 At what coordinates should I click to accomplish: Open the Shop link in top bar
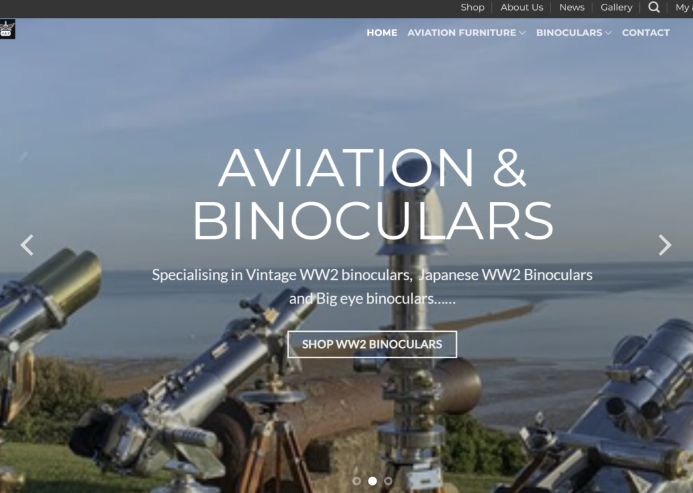click(472, 8)
